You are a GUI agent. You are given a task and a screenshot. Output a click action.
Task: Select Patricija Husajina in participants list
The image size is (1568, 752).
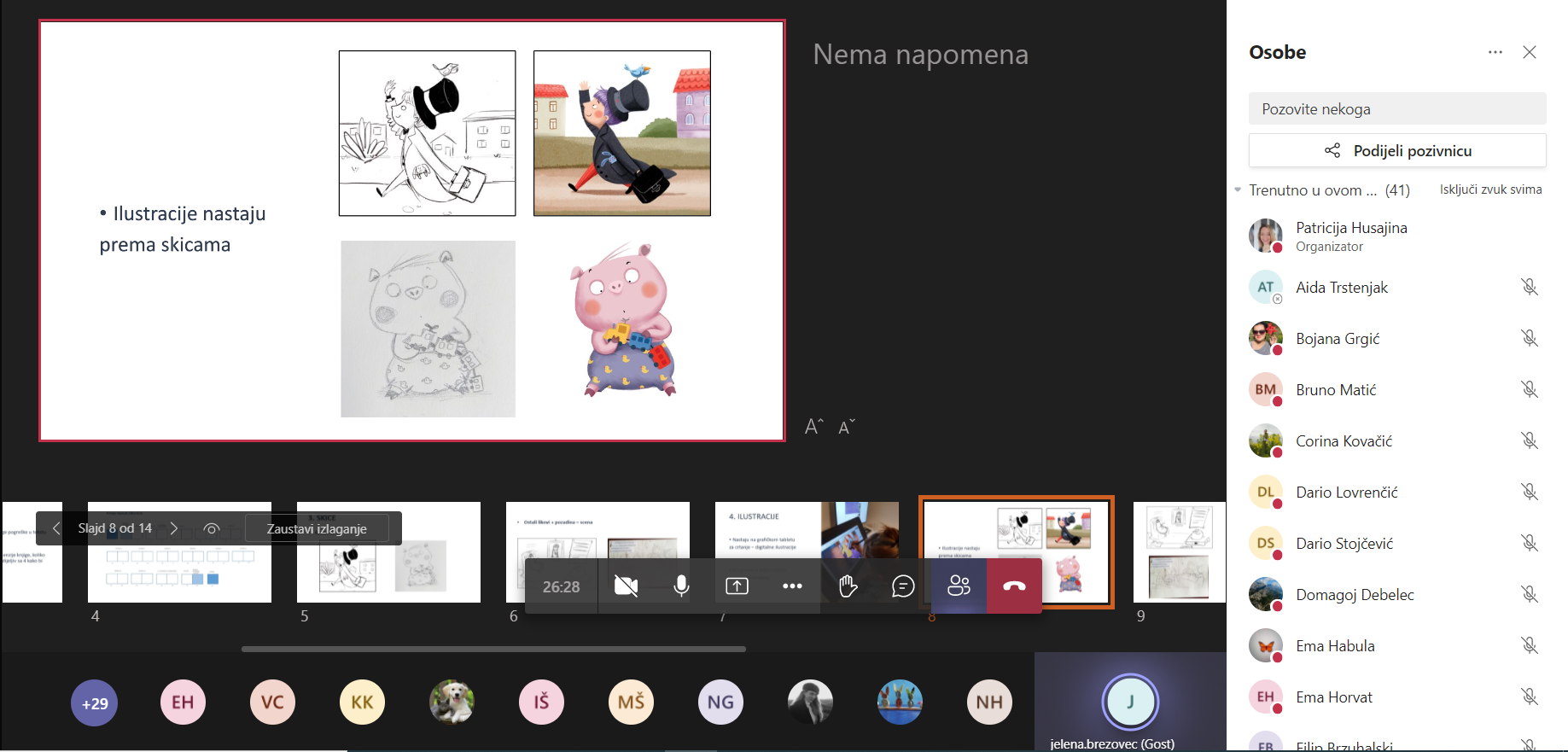tap(1397, 236)
